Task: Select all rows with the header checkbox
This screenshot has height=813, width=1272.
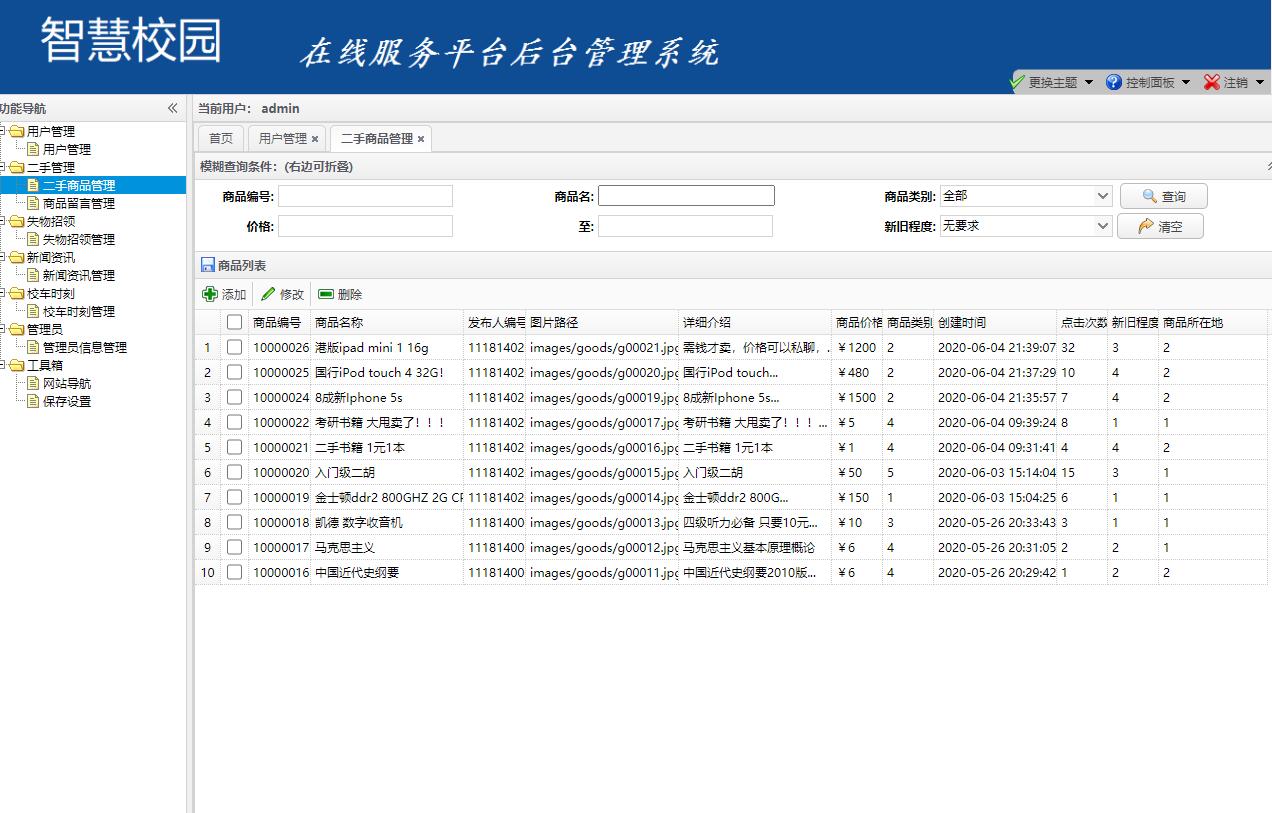Action: tap(236, 322)
